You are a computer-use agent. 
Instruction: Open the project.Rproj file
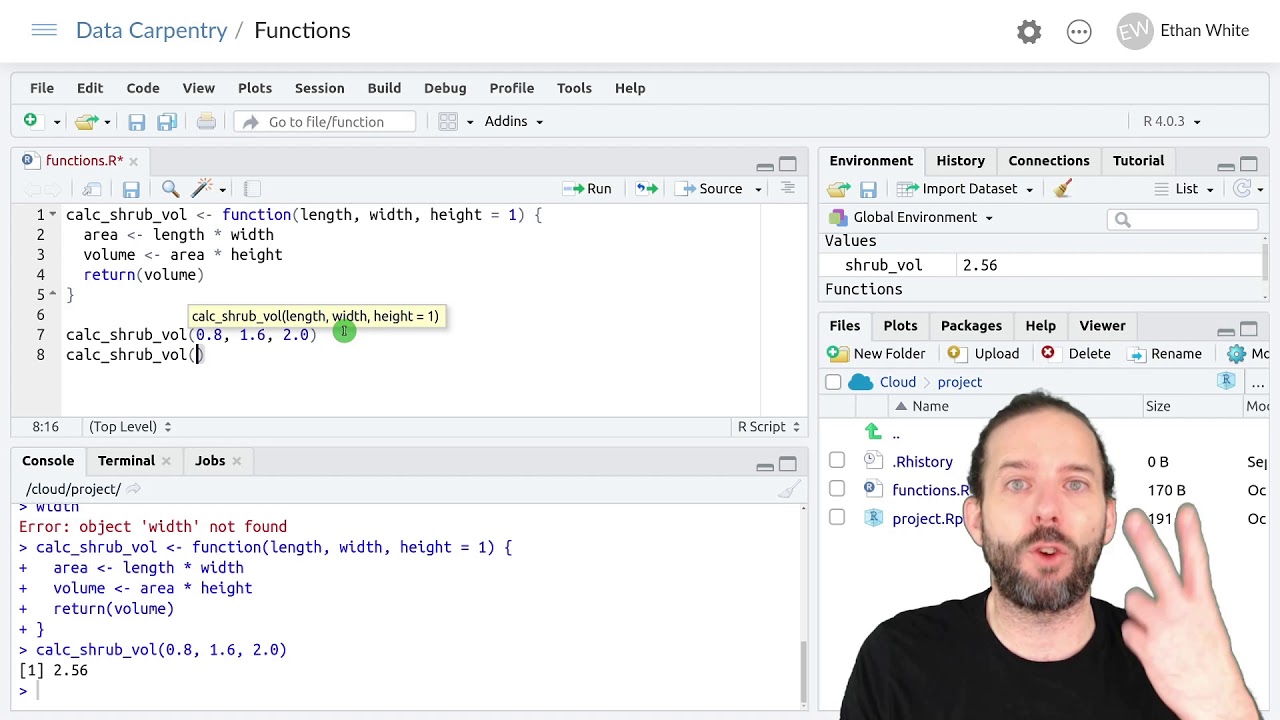pyautogui.click(x=927, y=519)
